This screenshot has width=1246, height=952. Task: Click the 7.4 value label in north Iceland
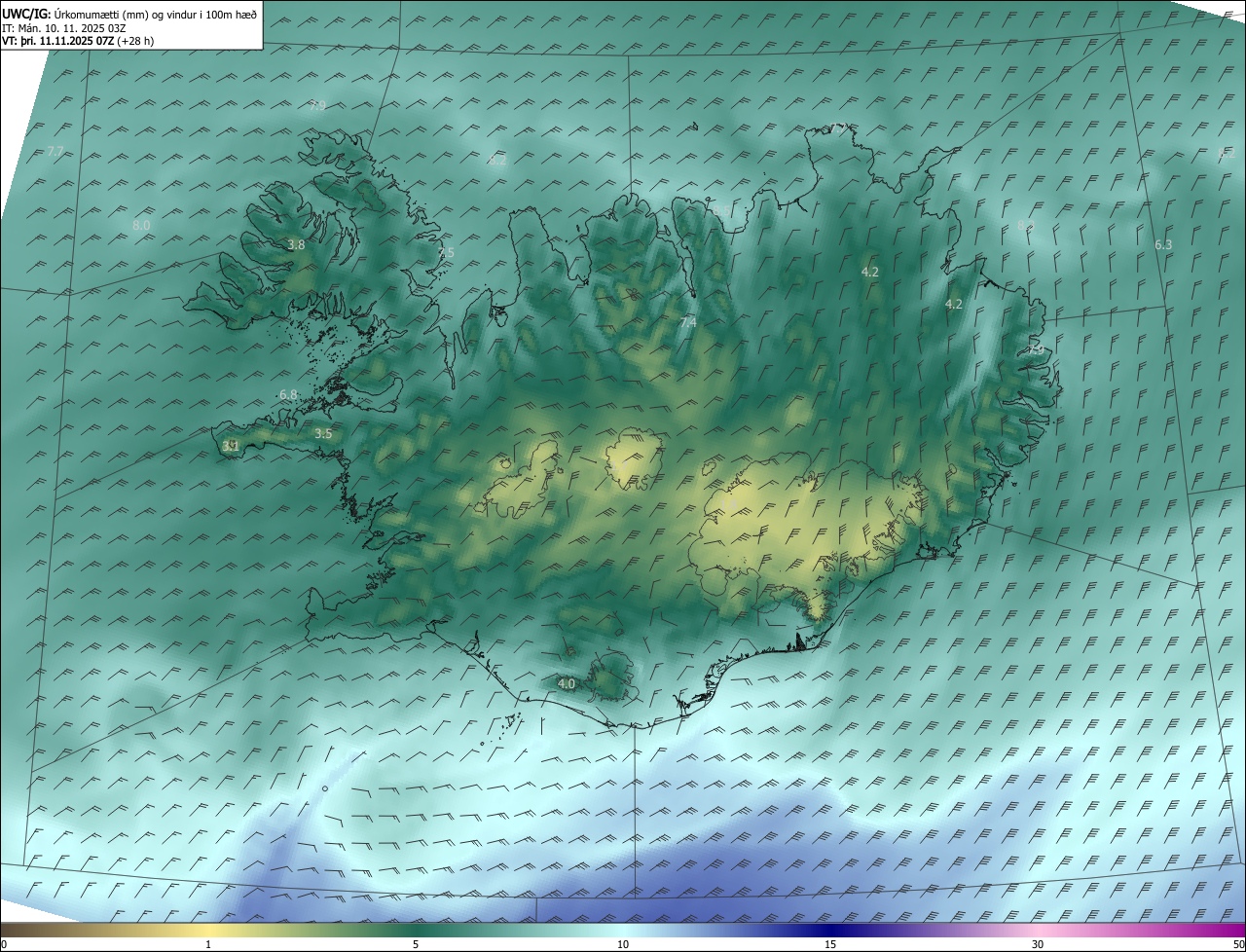[688, 322]
